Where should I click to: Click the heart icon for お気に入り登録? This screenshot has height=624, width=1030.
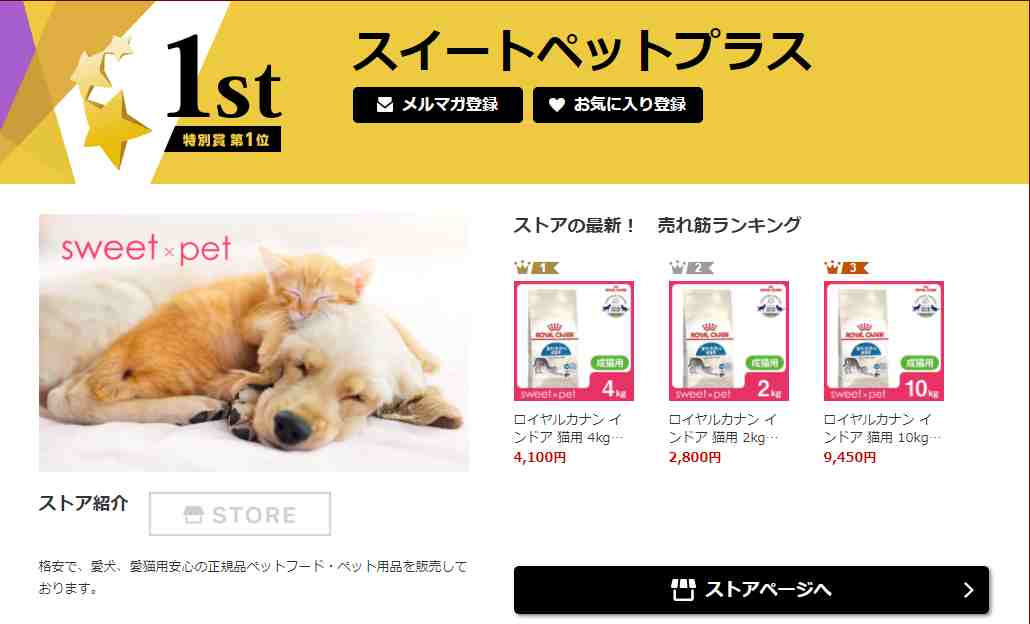pyautogui.click(x=556, y=104)
